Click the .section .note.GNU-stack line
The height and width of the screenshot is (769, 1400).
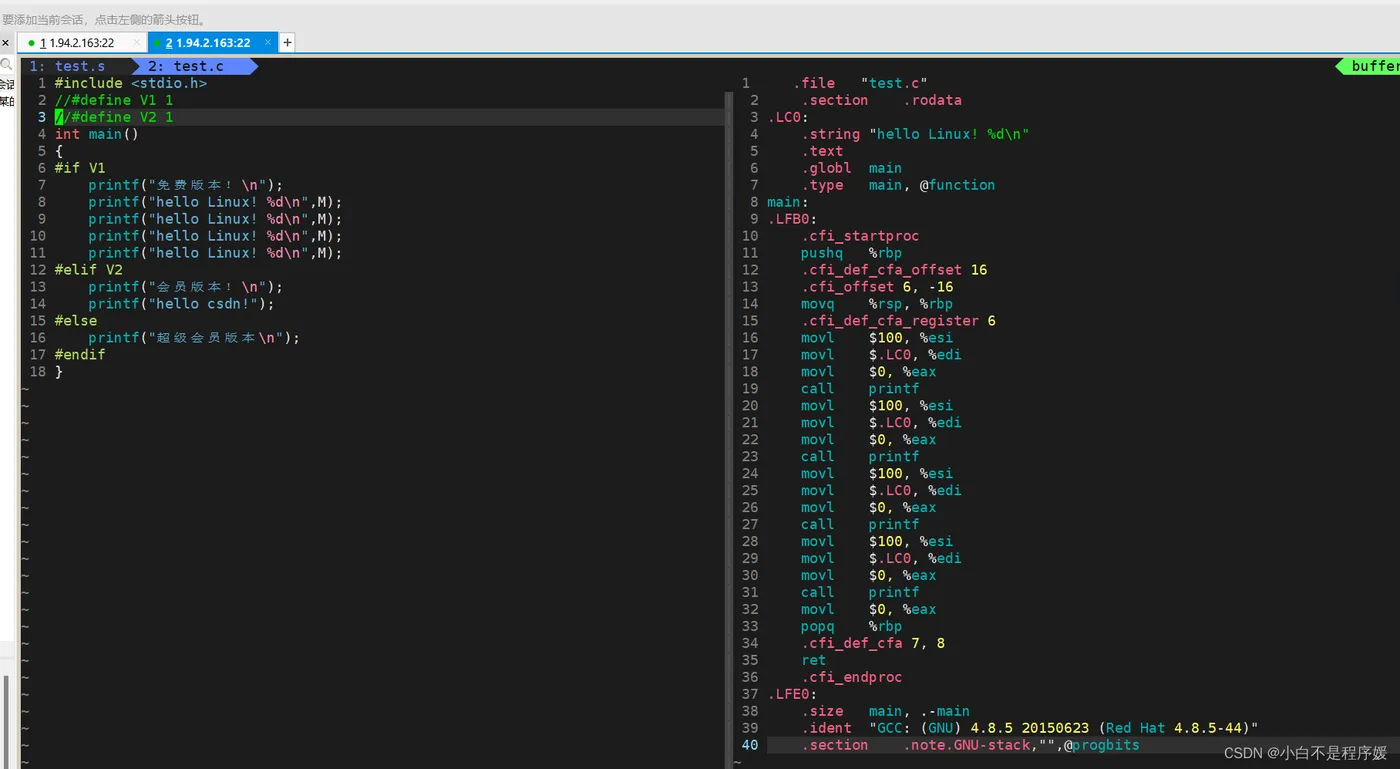pos(970,746)
